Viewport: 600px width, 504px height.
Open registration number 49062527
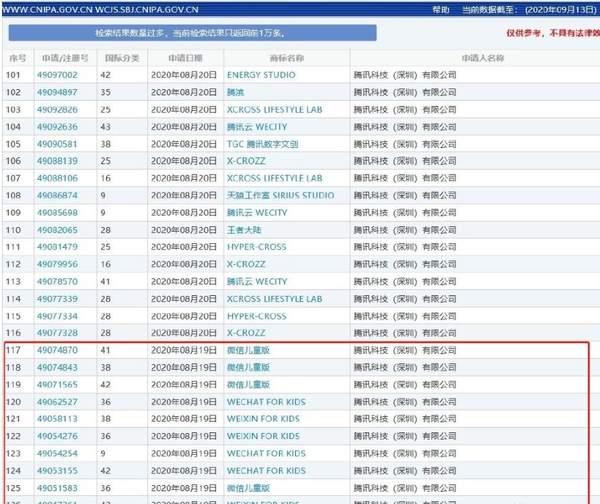[57, 402]
